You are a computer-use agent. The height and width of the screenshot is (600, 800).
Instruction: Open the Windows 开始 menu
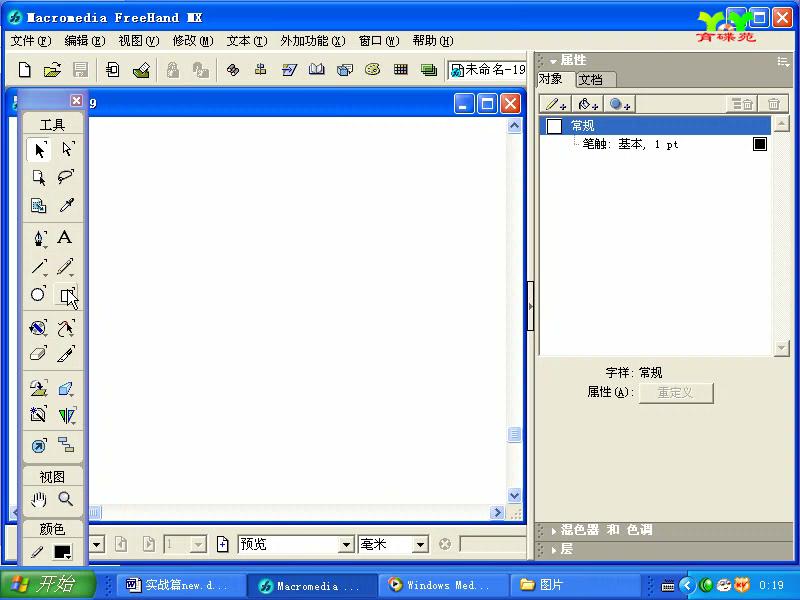point(47,584)
